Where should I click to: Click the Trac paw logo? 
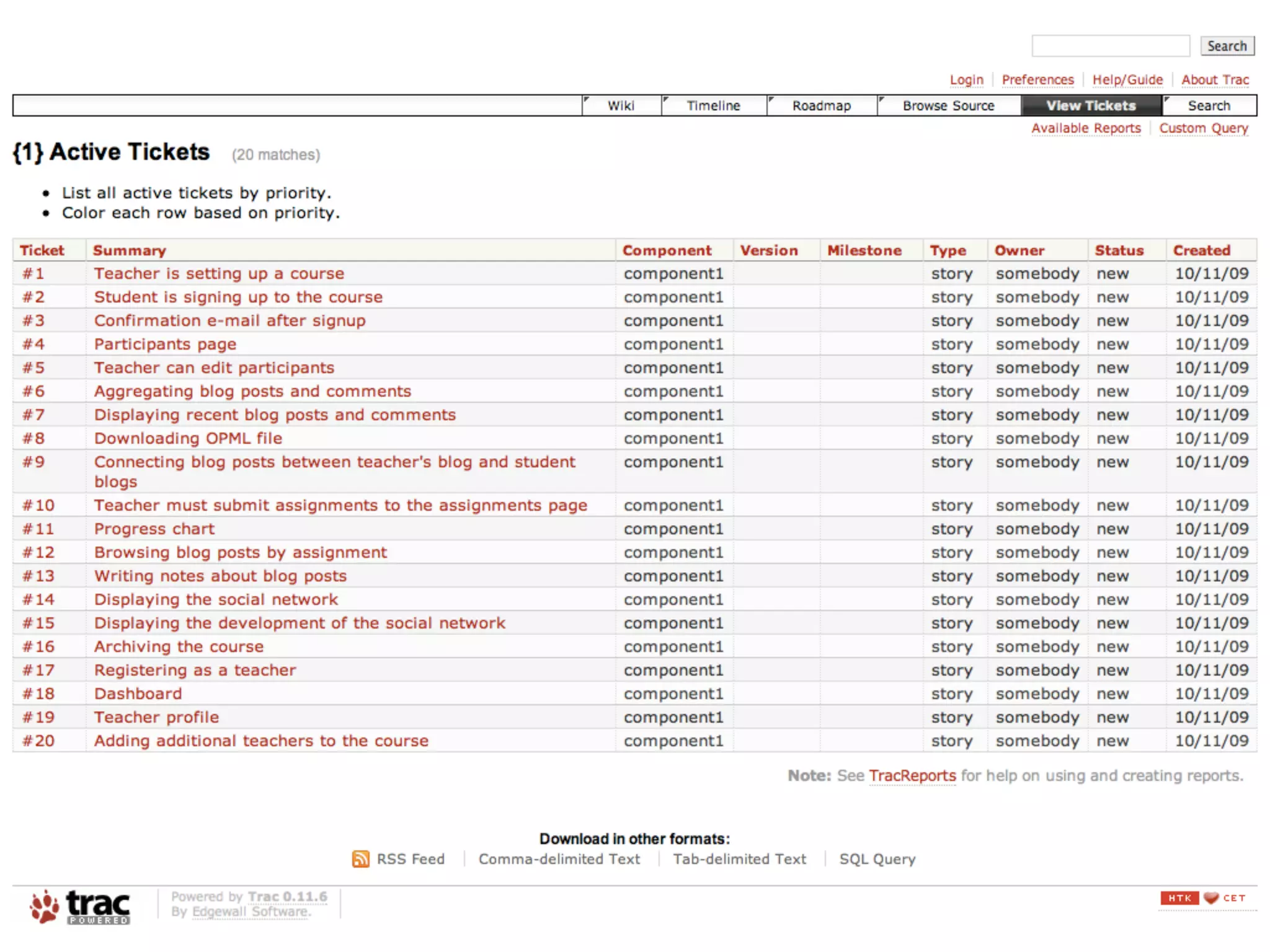(x=81, y=907)
